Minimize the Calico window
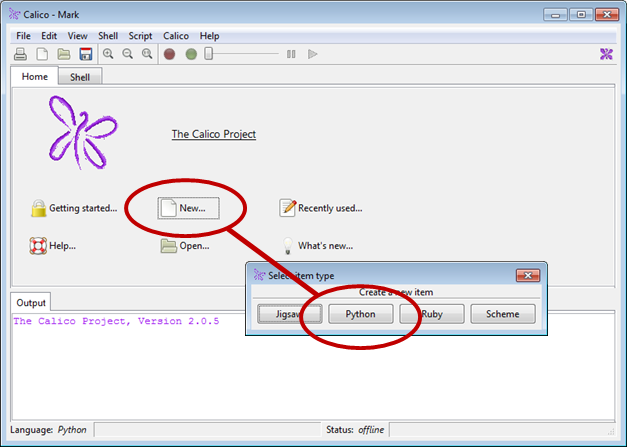 coord(555,15)
